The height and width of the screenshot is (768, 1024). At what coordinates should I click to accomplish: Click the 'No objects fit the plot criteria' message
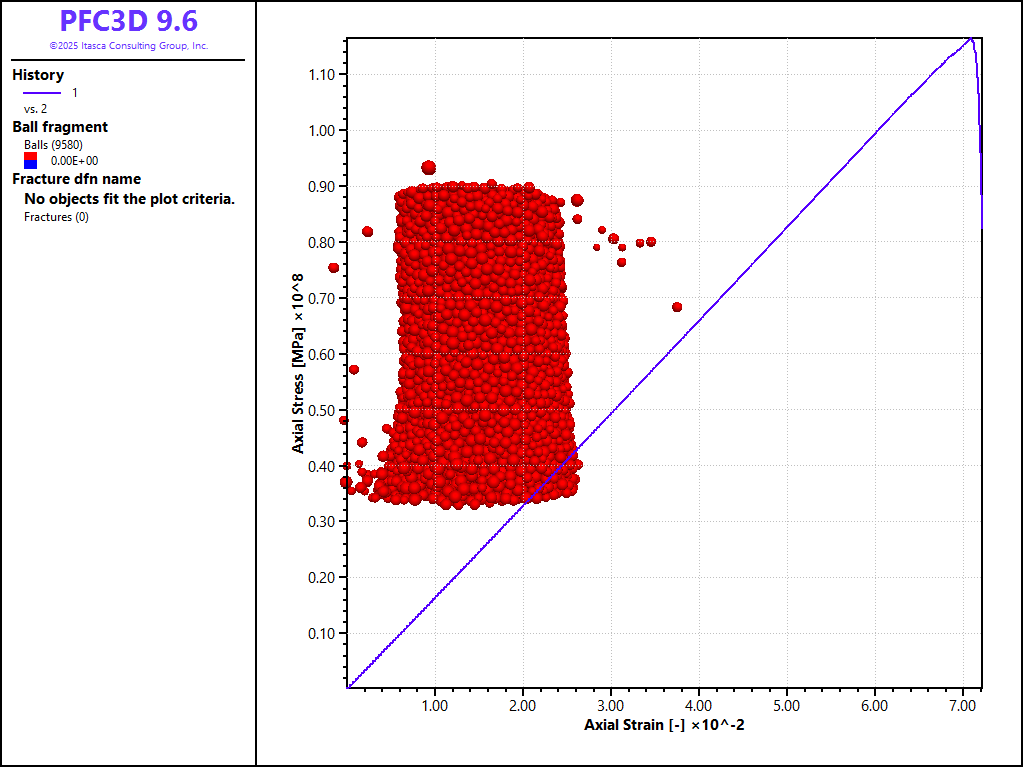129,199
